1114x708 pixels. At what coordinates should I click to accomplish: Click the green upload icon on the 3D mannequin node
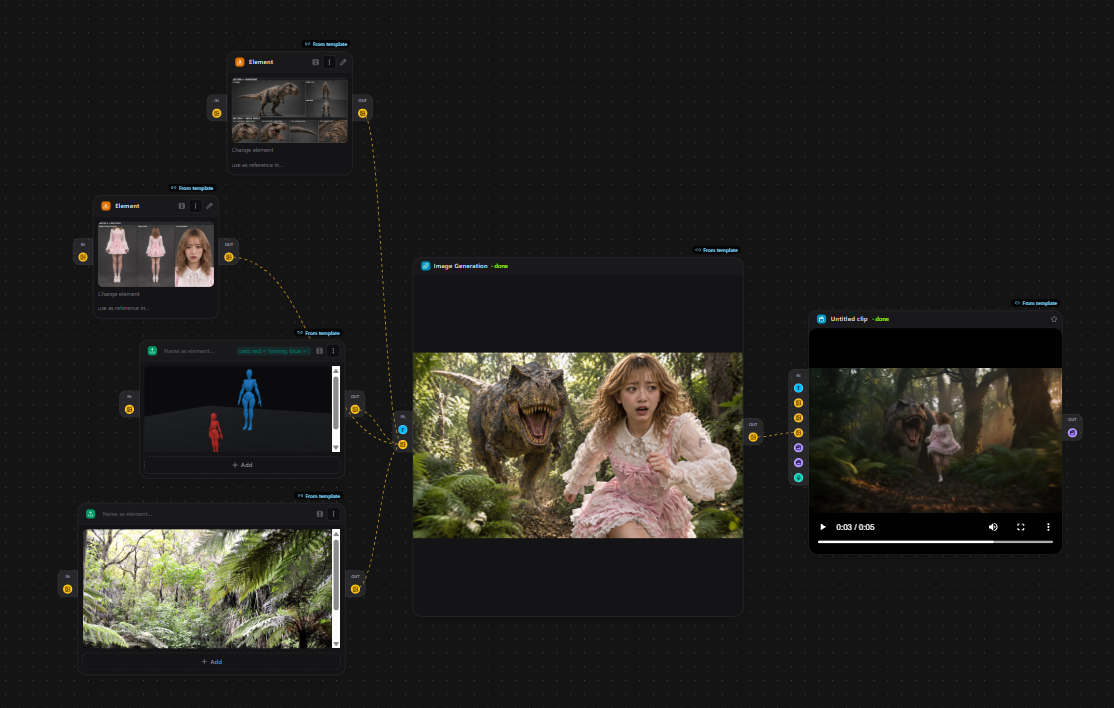click(x=152, y=351)
